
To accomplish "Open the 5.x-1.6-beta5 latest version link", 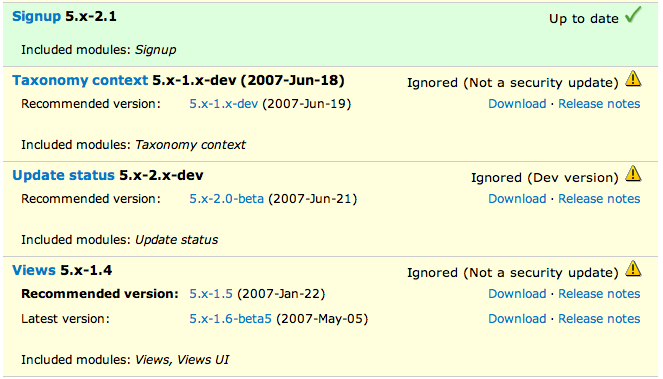I will 230,319.
